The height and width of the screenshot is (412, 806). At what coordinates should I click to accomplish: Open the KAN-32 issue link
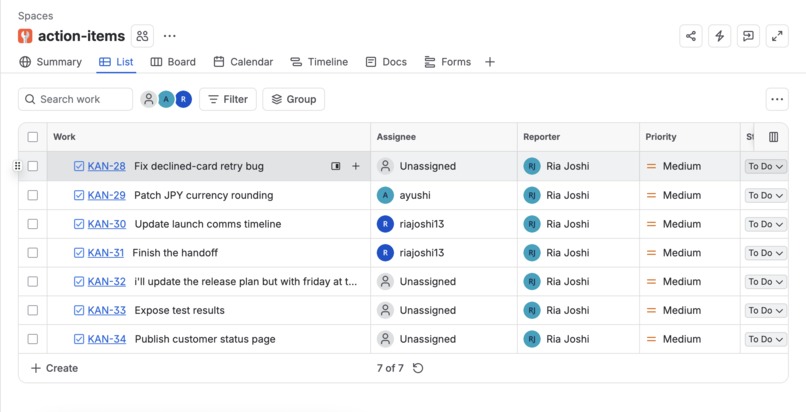coord(106,282)
